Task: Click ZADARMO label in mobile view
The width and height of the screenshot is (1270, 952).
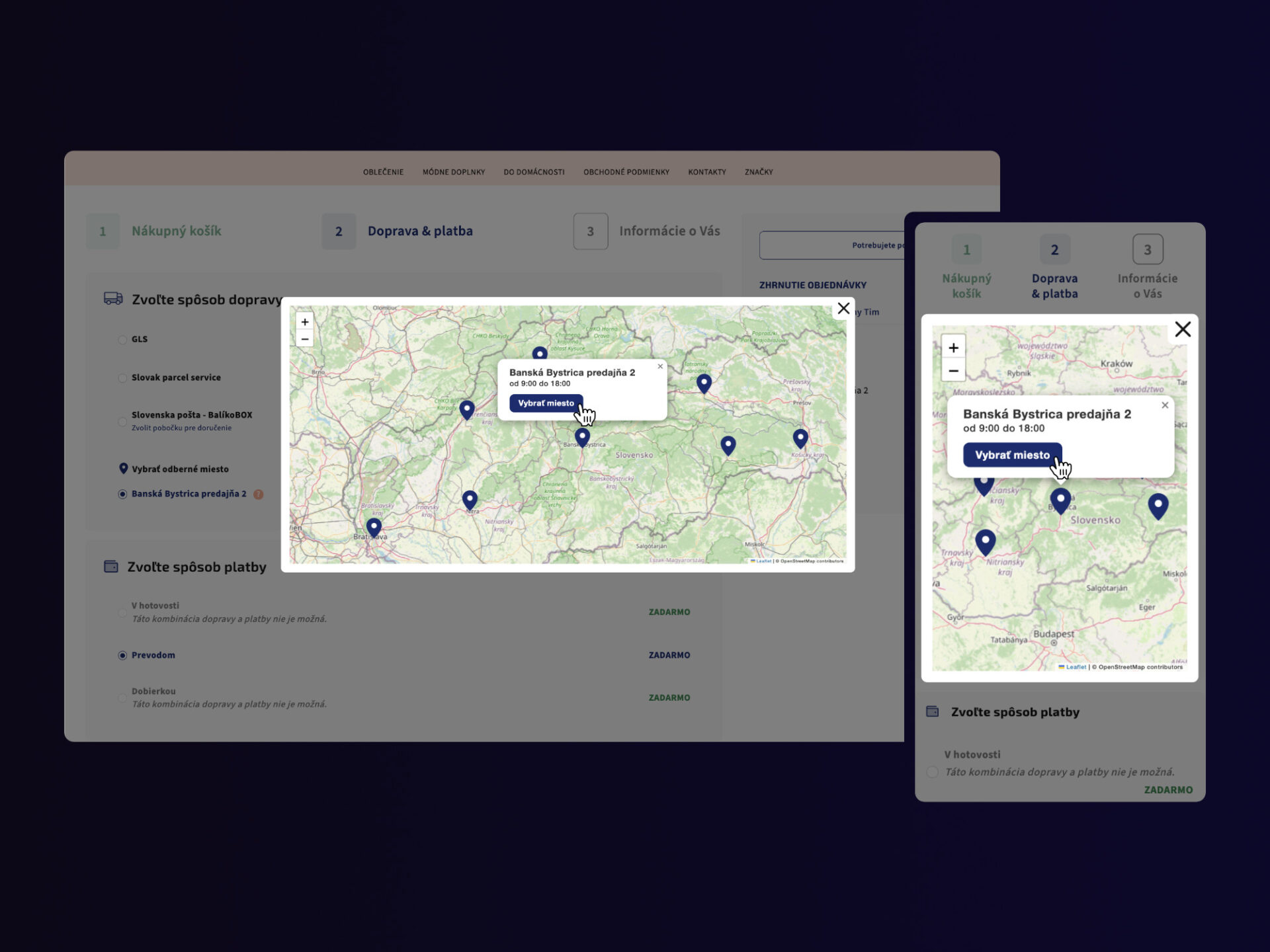Action: [x=1168, y=790]
